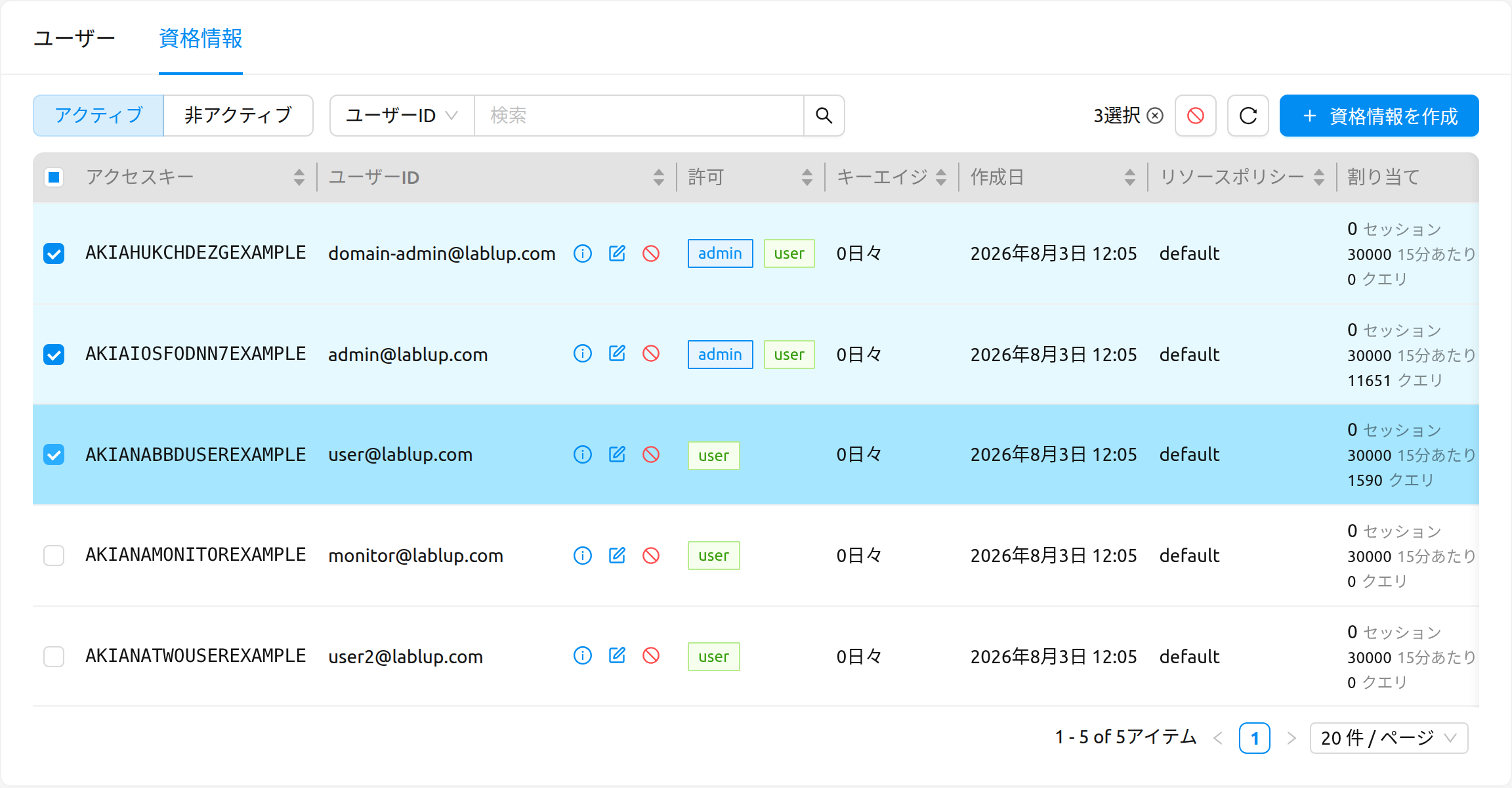The width and height of the screenshot is (1512, 788).
Task: Switch to the ユーザー tab
Action: (74, 39)
